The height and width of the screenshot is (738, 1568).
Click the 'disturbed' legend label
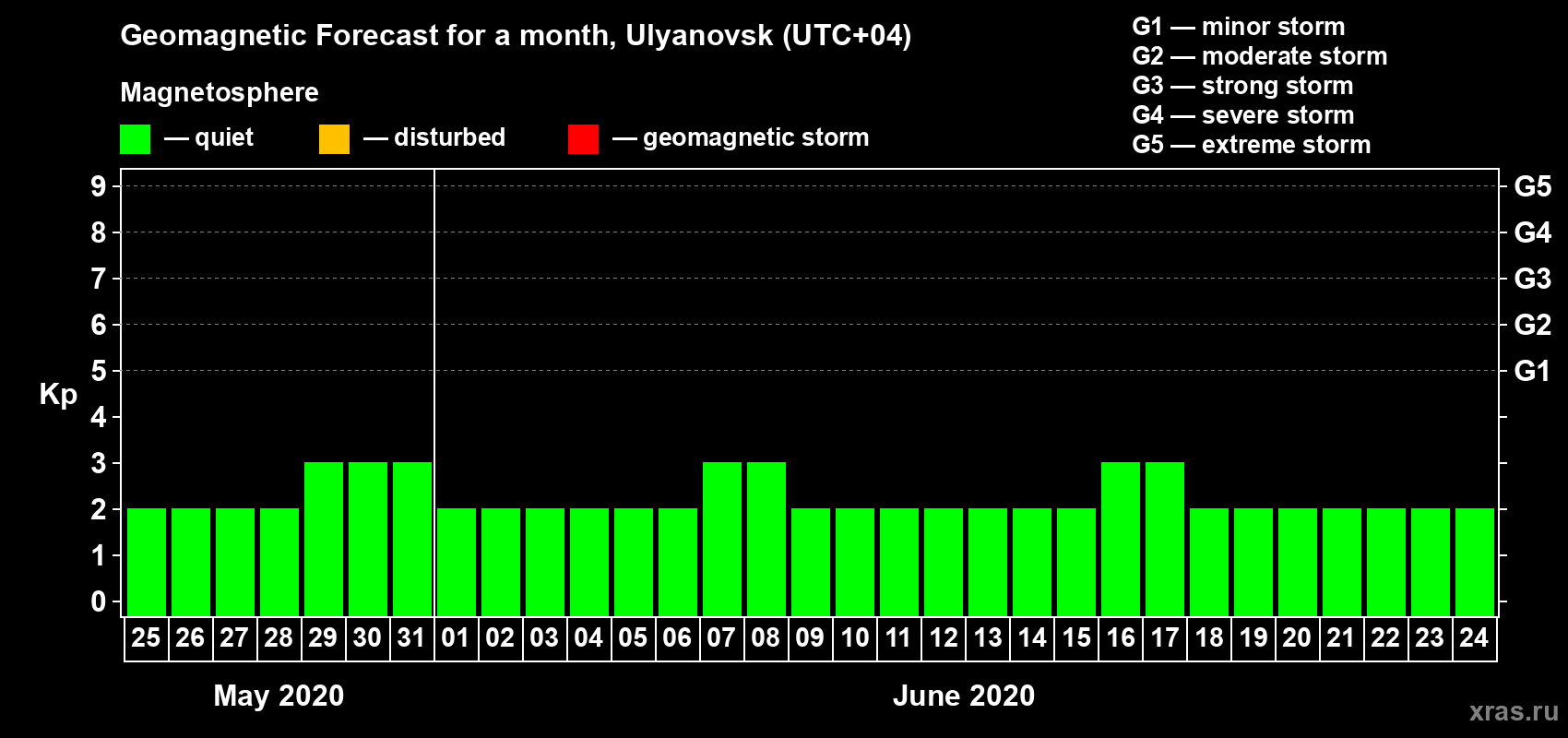(449, 137)
